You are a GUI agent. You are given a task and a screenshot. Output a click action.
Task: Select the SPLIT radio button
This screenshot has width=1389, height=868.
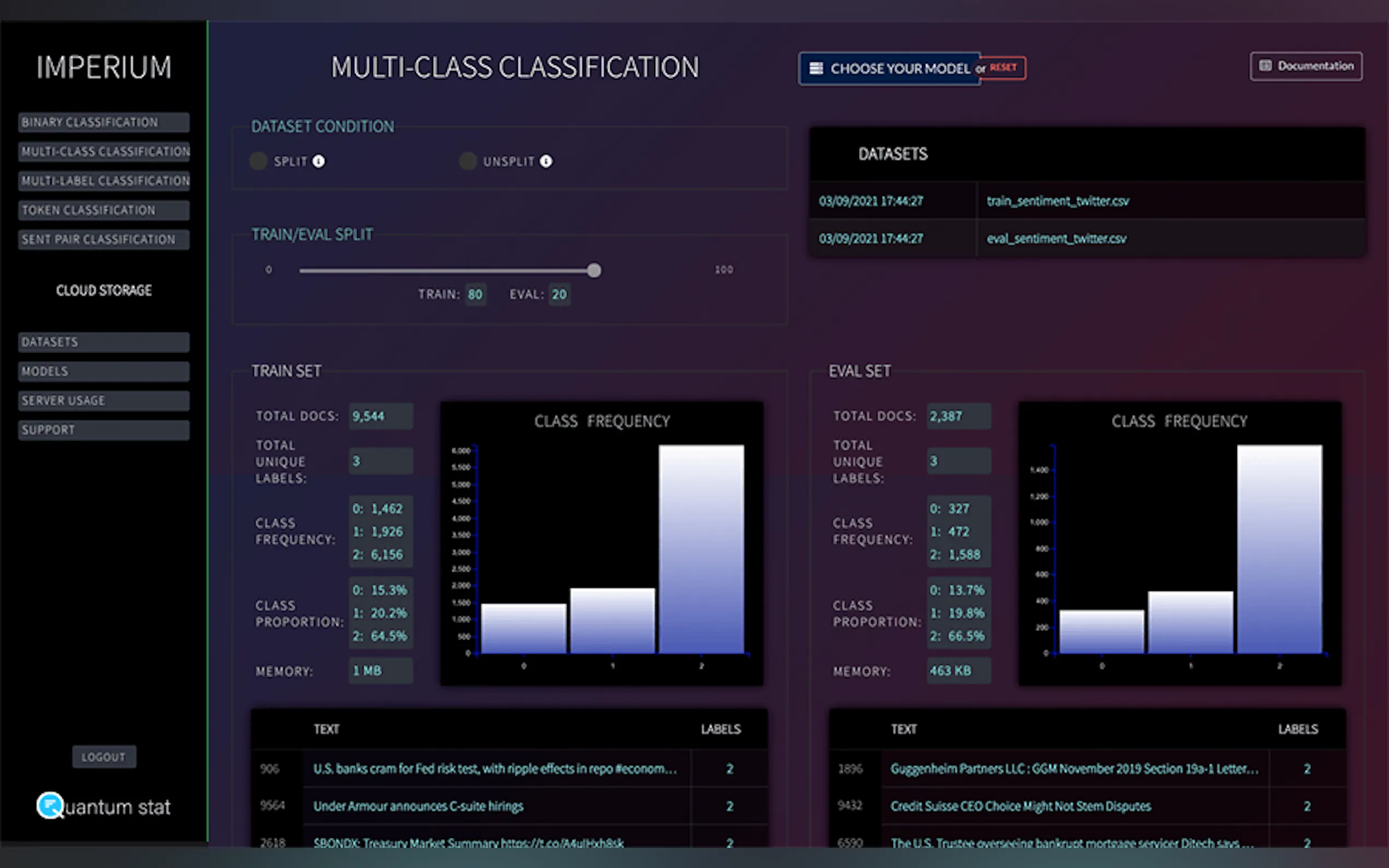(x=259, y=161)
